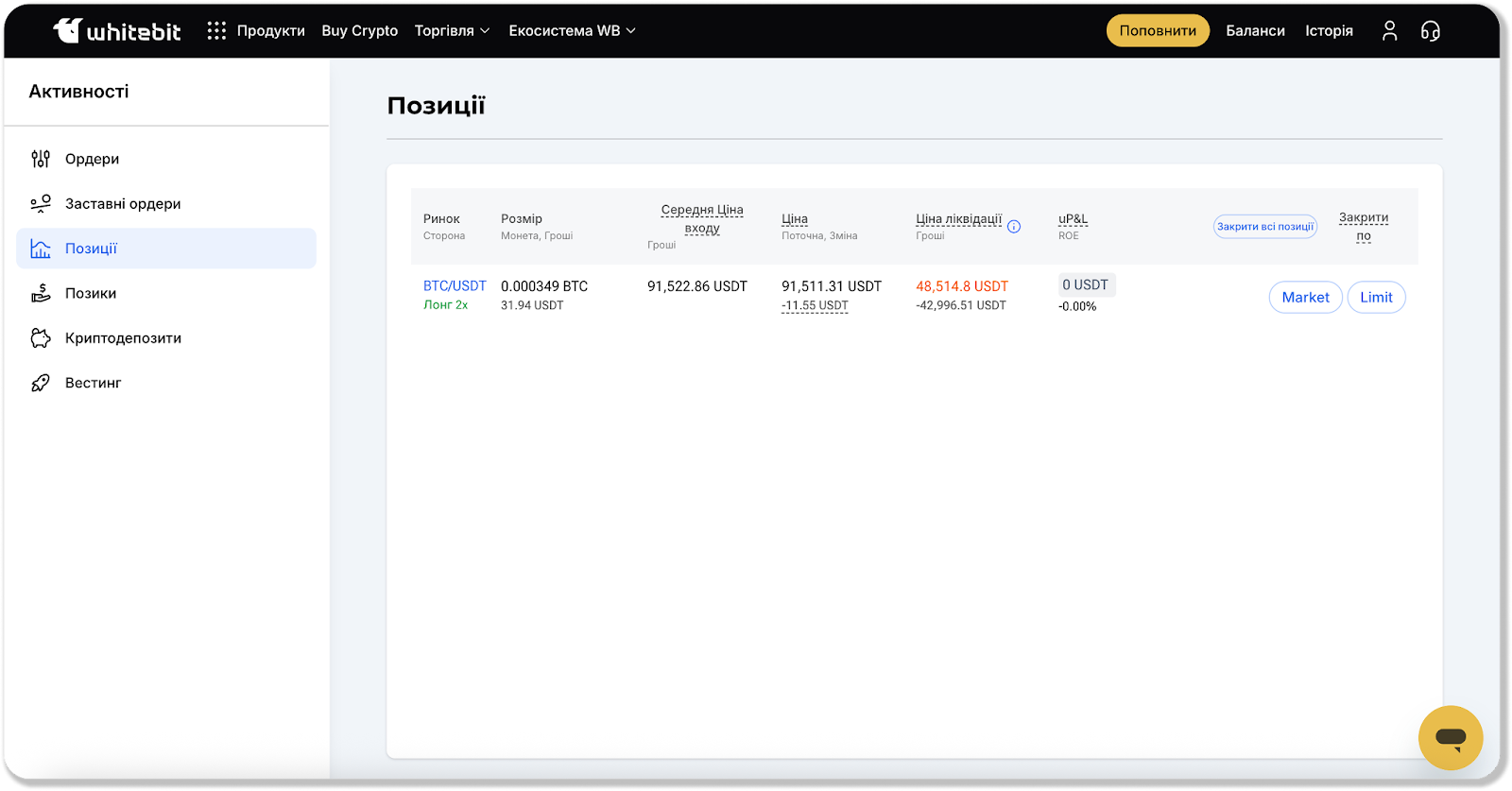Open the Buy Crypto page
This screenshot has height=791, width=1512.
[359, 31]
